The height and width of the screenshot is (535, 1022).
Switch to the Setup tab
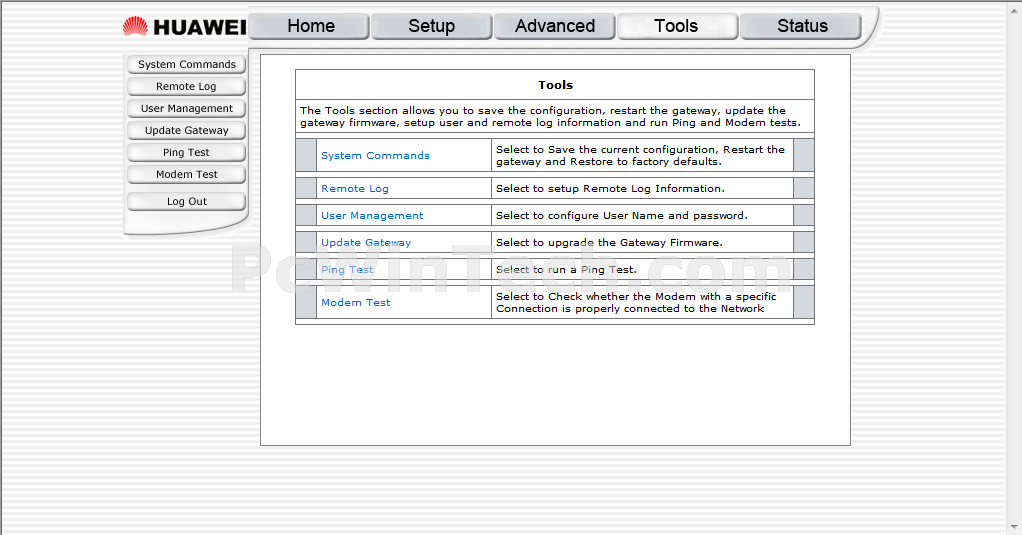tap(431, 27)
